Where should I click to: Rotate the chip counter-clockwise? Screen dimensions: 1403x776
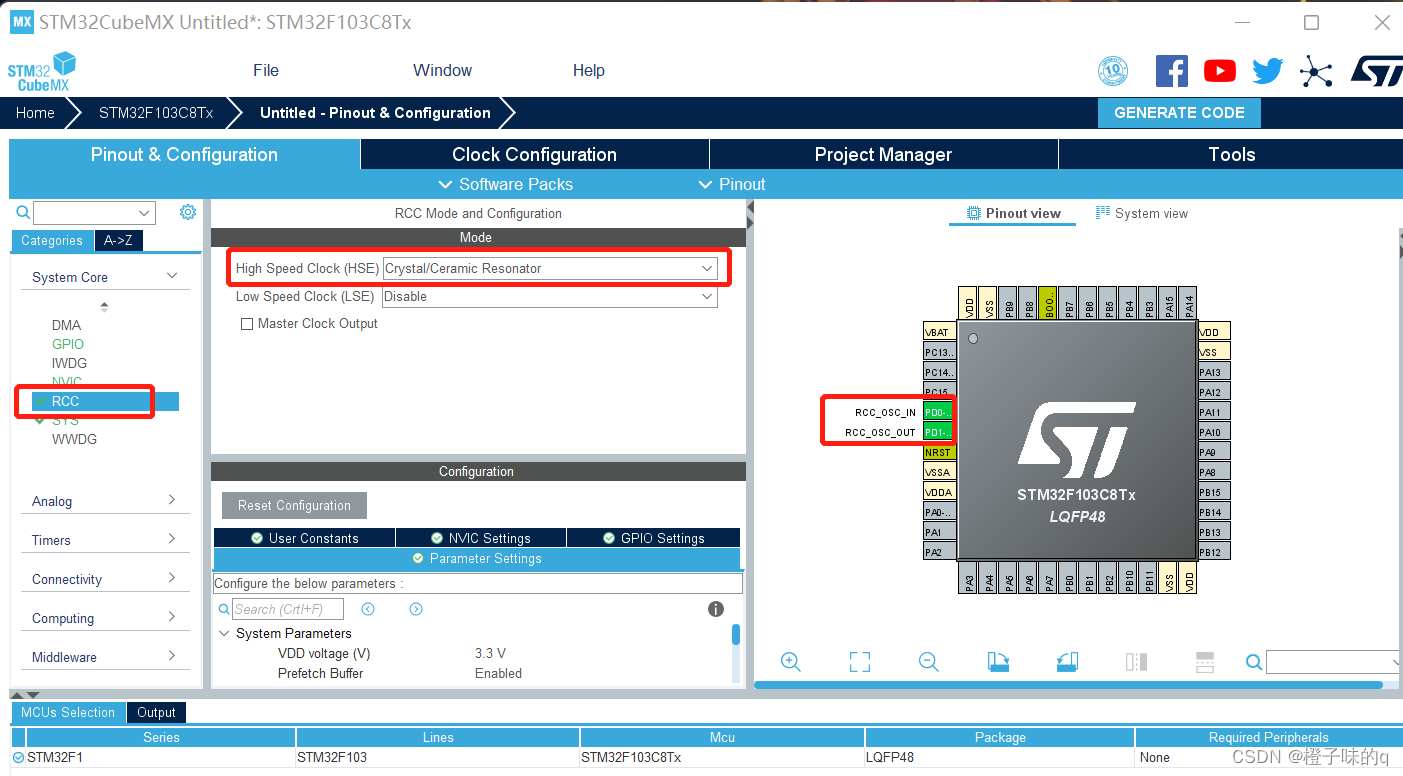(x=1067, y=661)
